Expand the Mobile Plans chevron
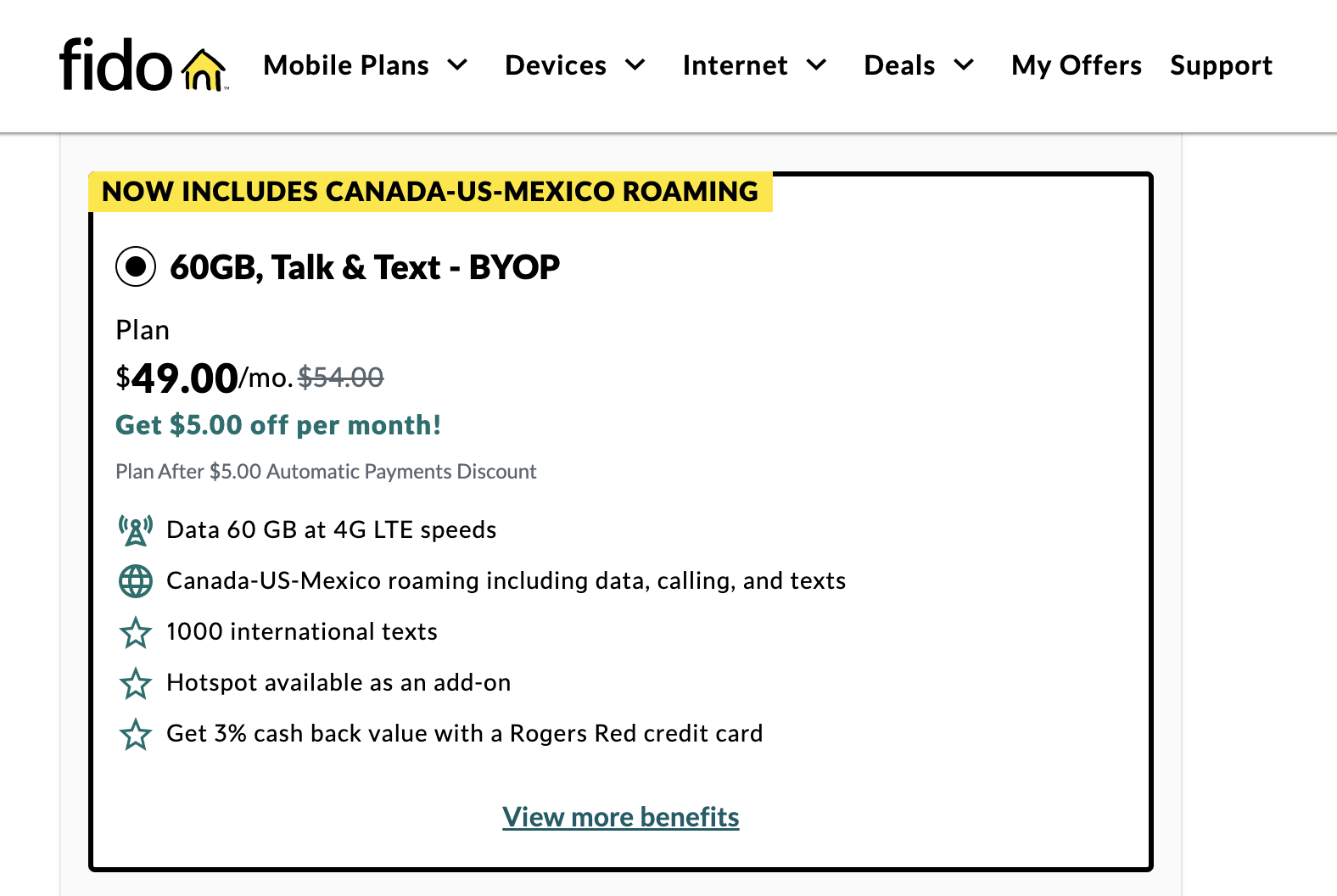 tap(457, 65)
